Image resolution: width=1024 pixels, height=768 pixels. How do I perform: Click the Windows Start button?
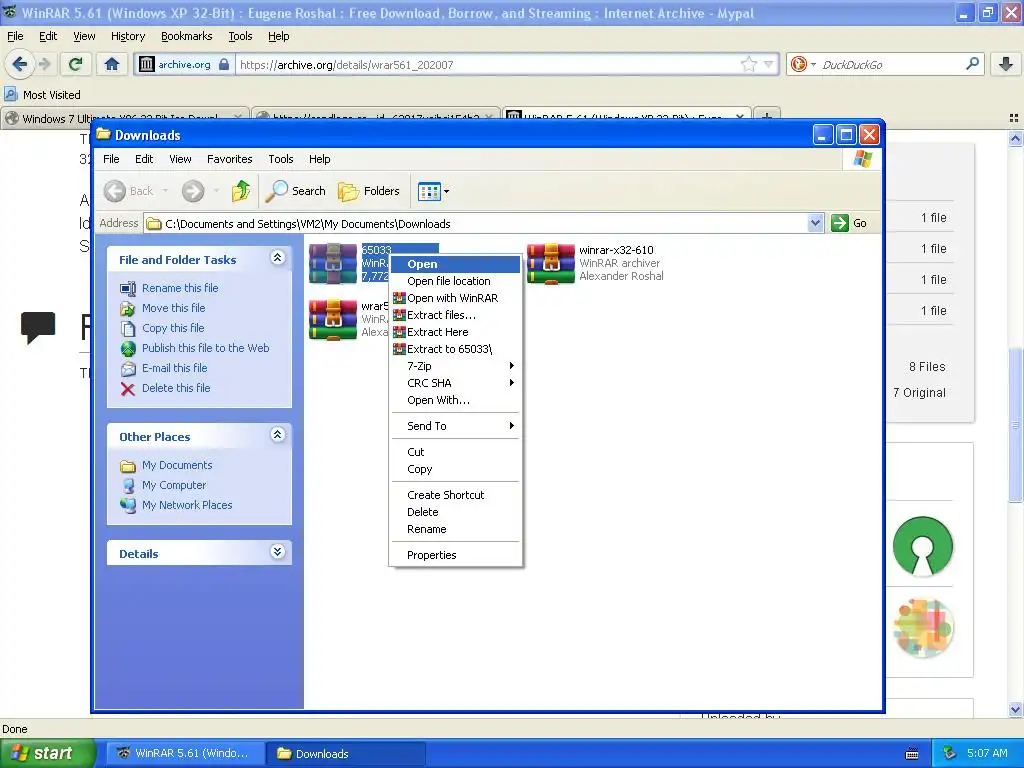[x=47, y=753]
